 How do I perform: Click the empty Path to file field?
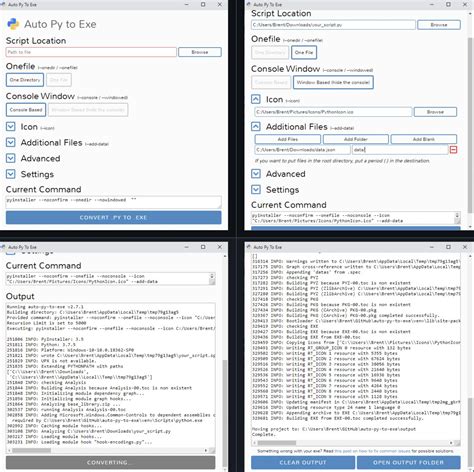(91, 52)
